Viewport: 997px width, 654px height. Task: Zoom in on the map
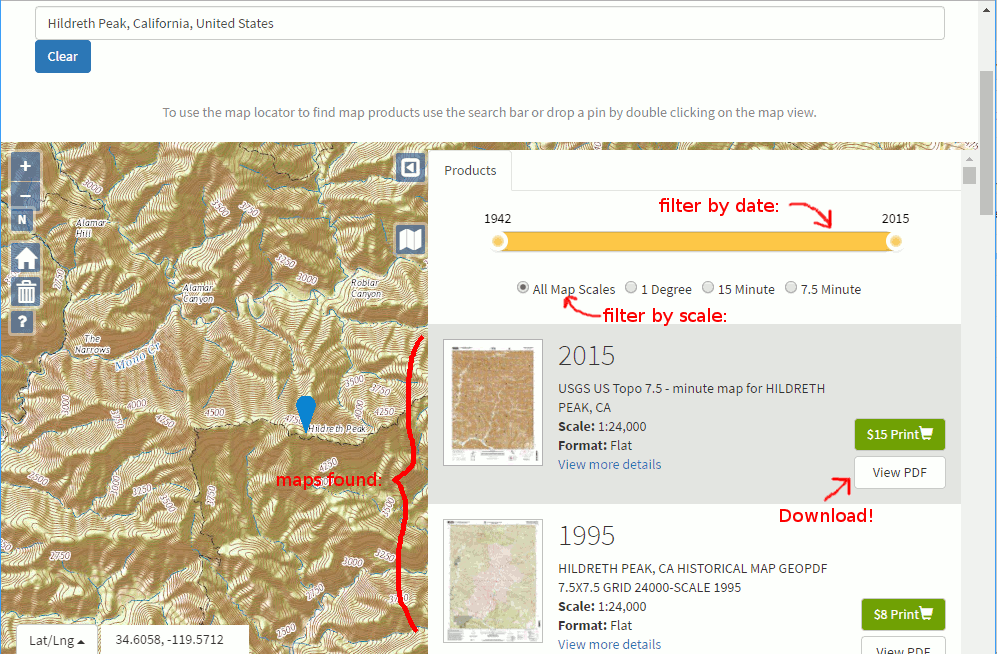pos(24,165)
